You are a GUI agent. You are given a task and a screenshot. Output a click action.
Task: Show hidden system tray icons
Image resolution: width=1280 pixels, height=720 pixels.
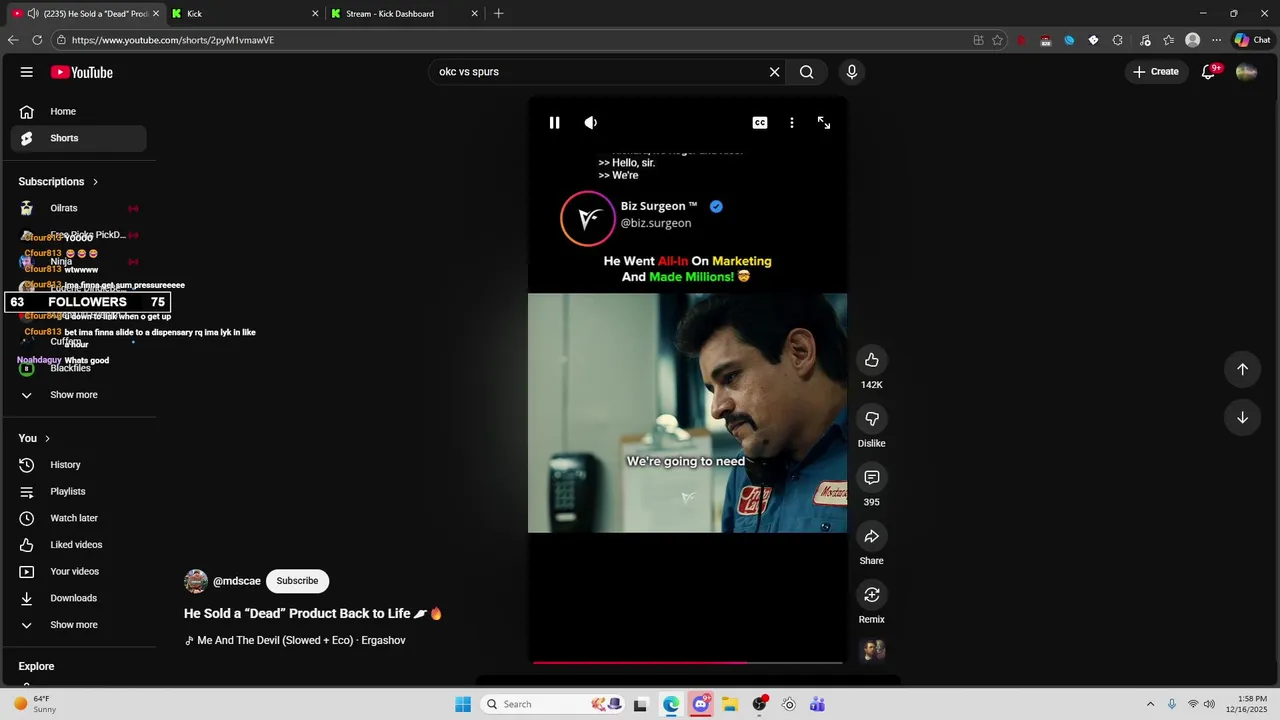(1150, 704)
